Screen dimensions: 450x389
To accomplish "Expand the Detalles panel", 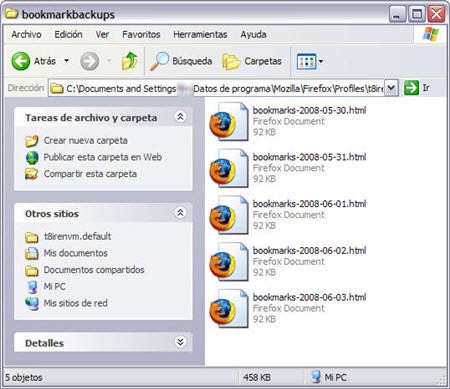I will coord(180,342).
